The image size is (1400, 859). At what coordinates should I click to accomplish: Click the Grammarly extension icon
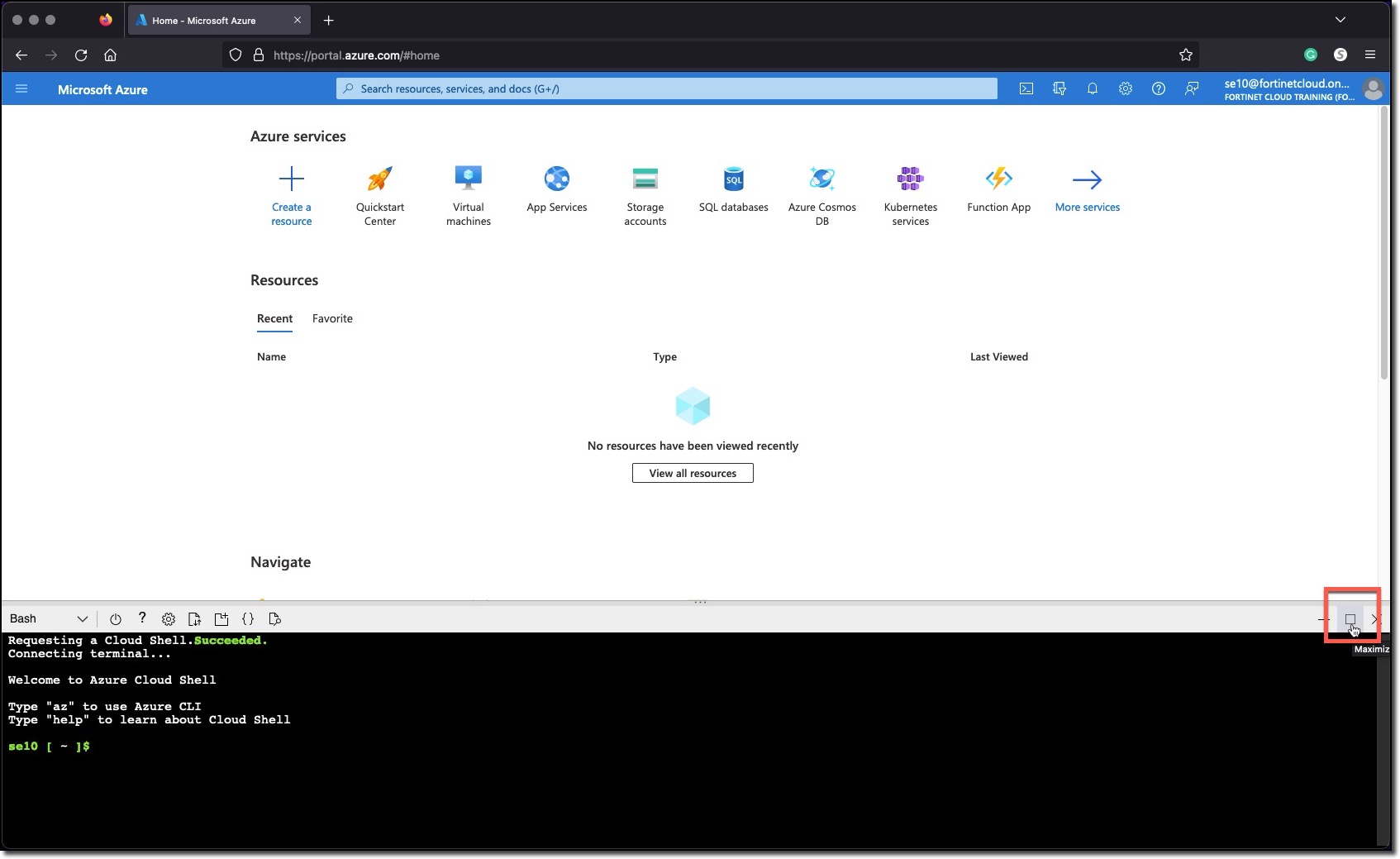click(1311, 55)
